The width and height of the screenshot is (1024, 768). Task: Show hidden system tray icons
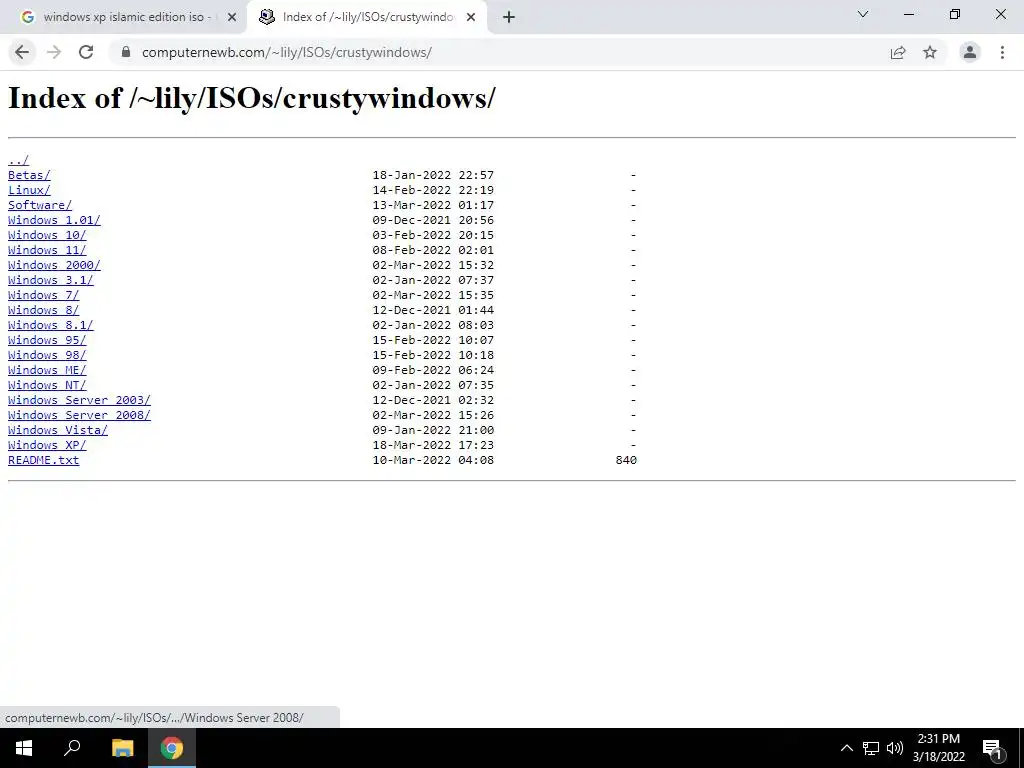[x=846, y=748]
